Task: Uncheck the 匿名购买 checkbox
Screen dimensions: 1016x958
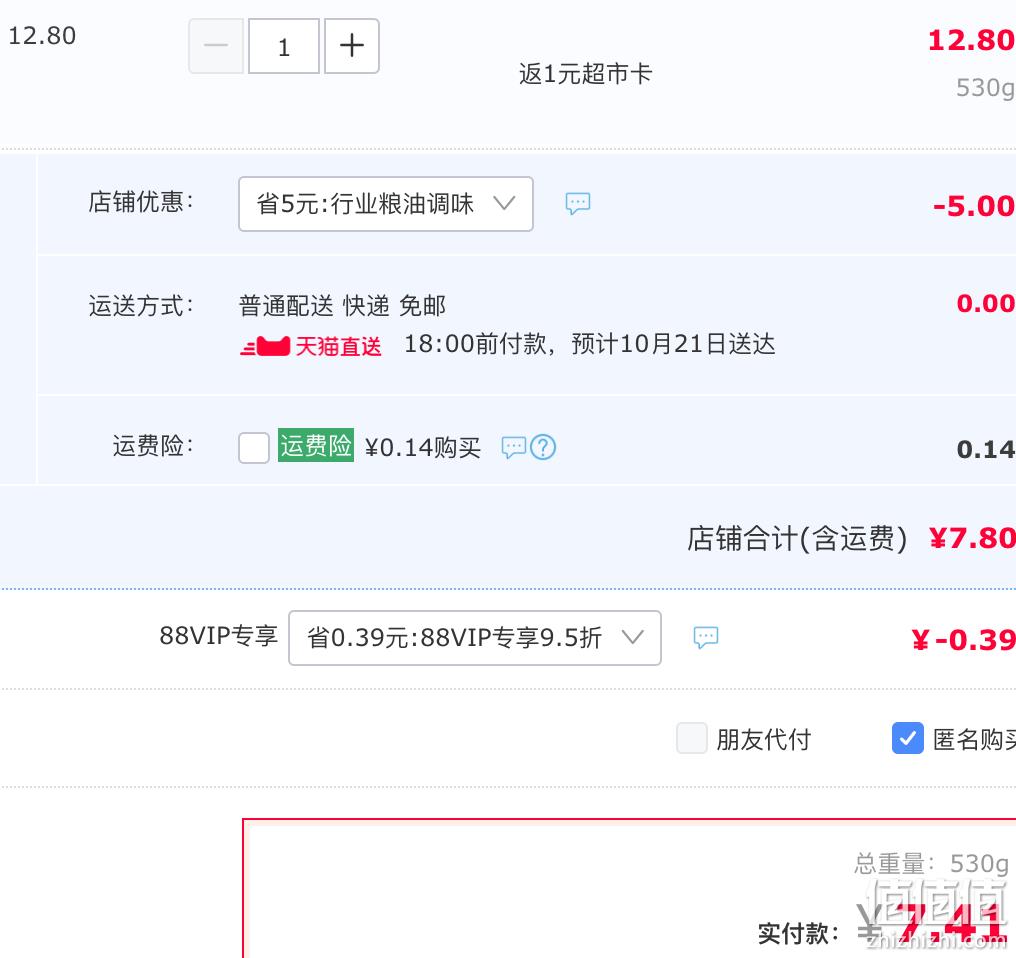Action: click(908, 738)
